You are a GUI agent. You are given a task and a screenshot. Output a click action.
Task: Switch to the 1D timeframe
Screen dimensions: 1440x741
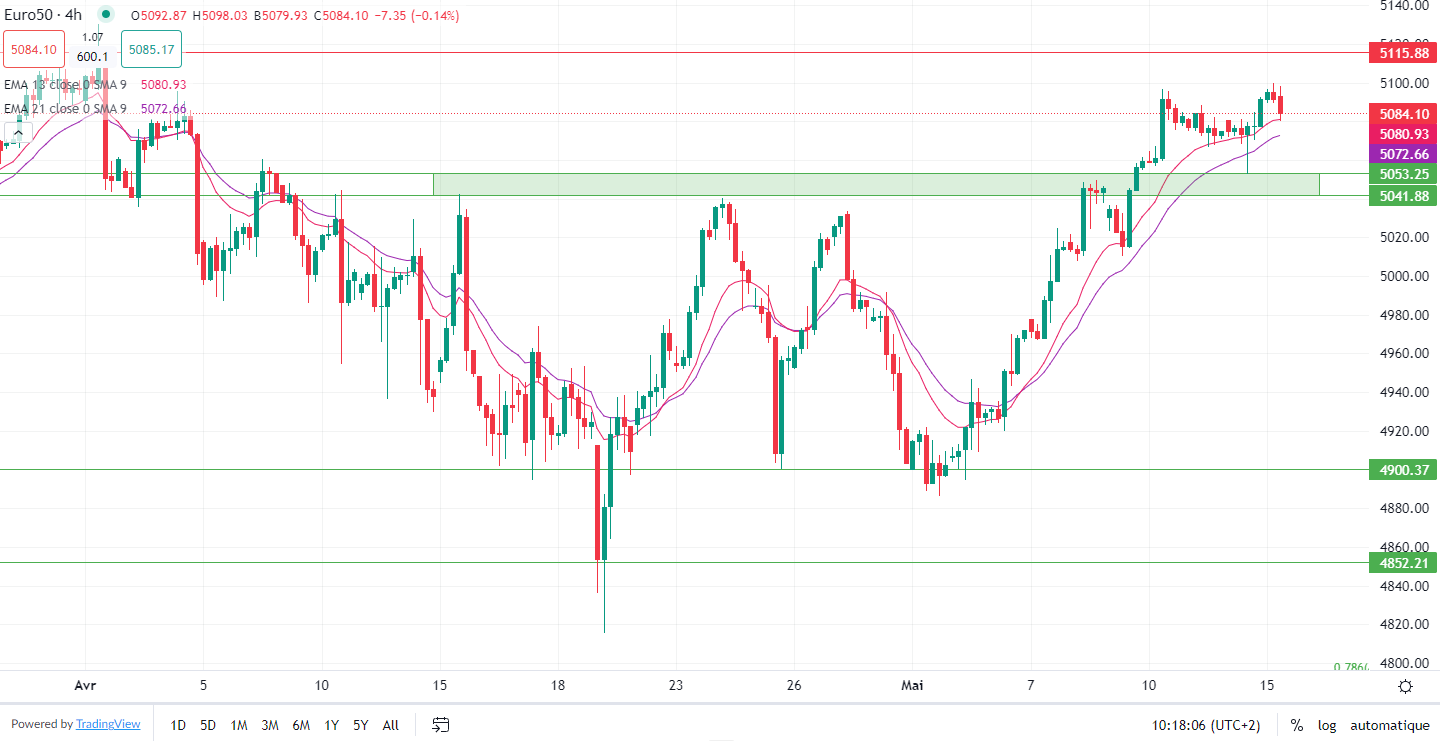pyautogui.click(x=178, y=725)
